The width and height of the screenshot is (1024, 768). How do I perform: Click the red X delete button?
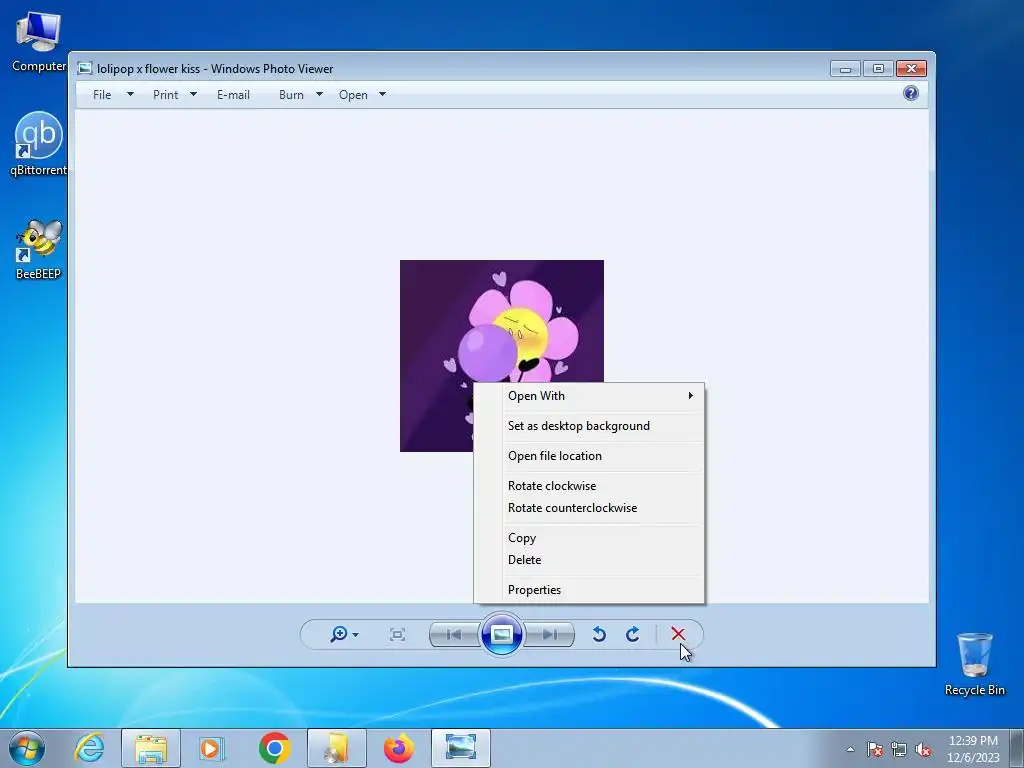coord(678,633)
